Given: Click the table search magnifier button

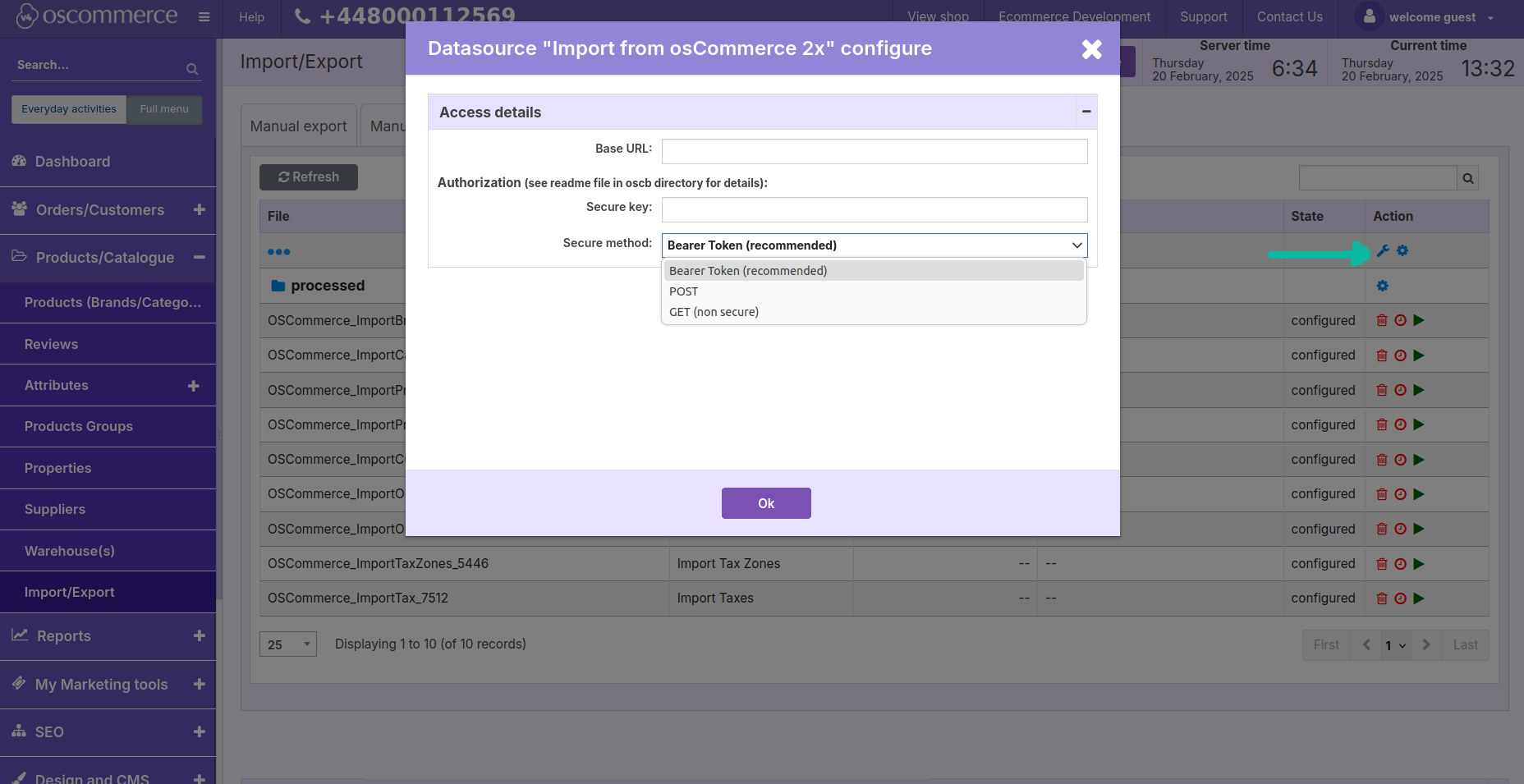Looking at the screenshot, I should (x=1468, y=178).
